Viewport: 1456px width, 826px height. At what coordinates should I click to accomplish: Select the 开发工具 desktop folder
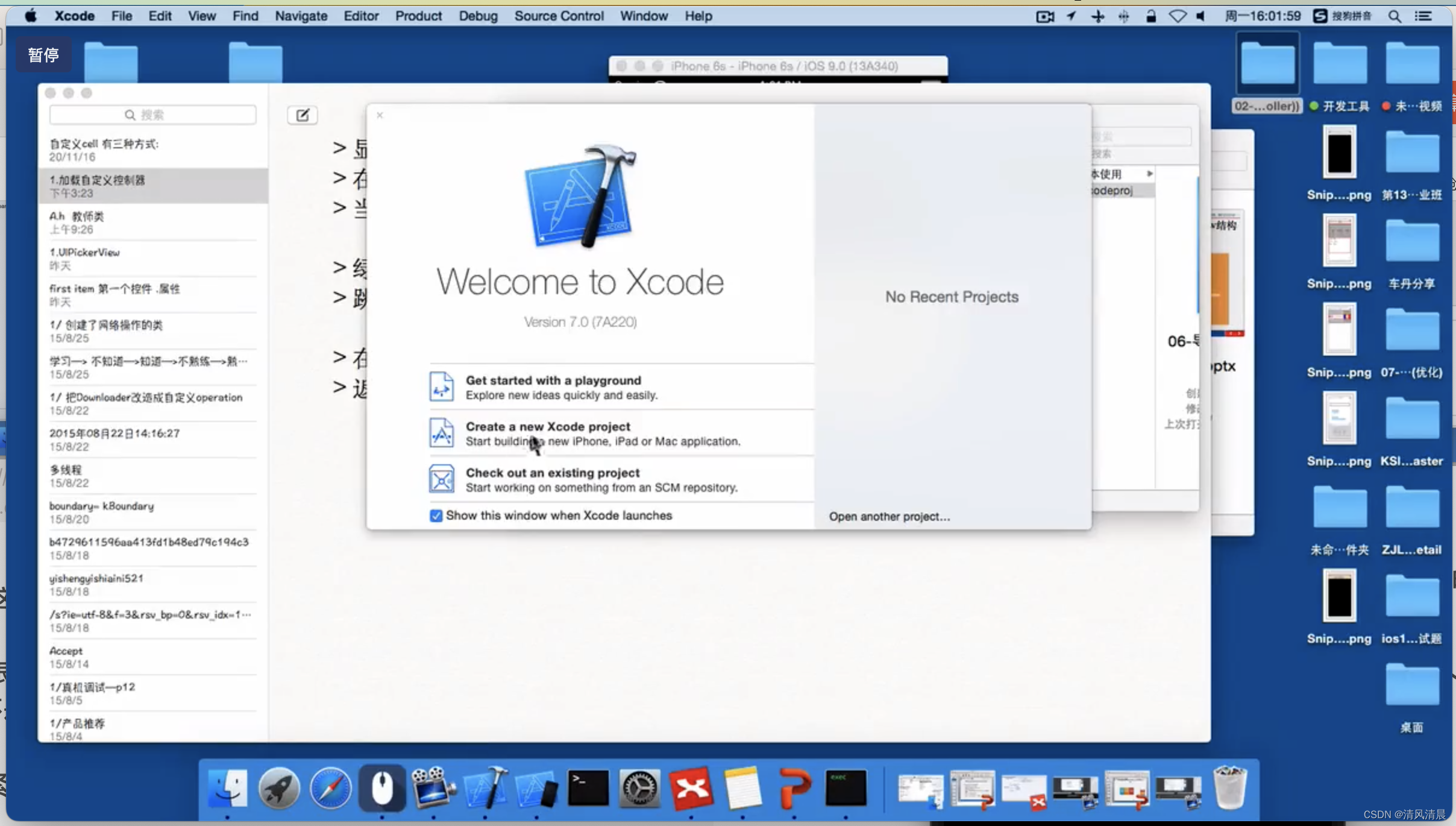(x=1340, y=76)
